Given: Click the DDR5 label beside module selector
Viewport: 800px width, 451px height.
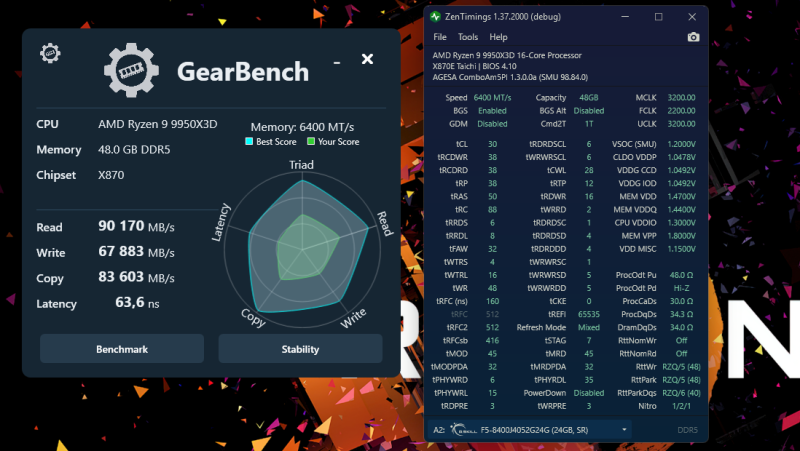Looking at the screenshot, I should pyautogui.click(x=687, y=430).
